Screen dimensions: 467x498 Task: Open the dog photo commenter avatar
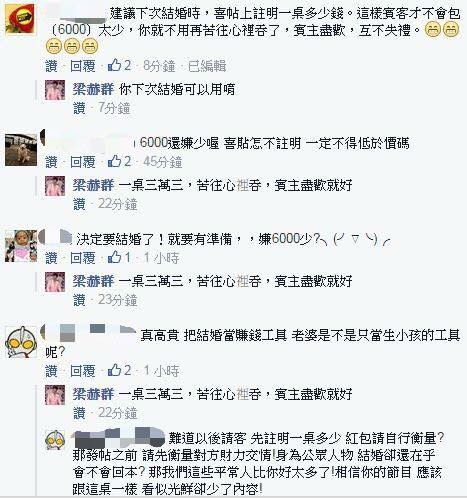click(x=21, y=150)
